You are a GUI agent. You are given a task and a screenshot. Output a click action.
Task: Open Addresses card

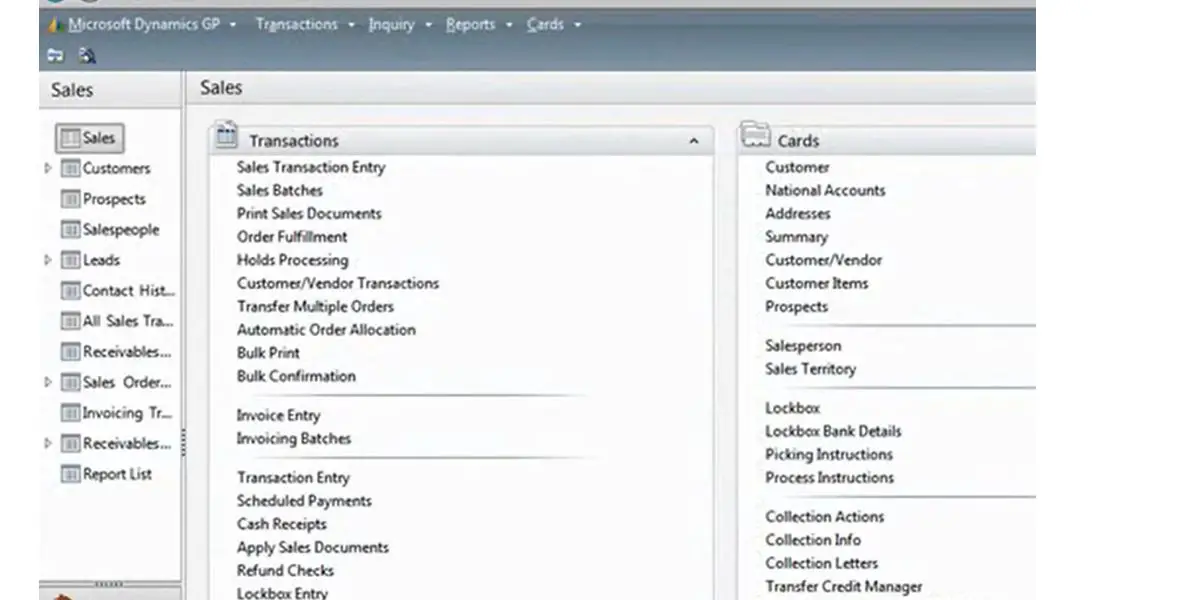[798, 213]
